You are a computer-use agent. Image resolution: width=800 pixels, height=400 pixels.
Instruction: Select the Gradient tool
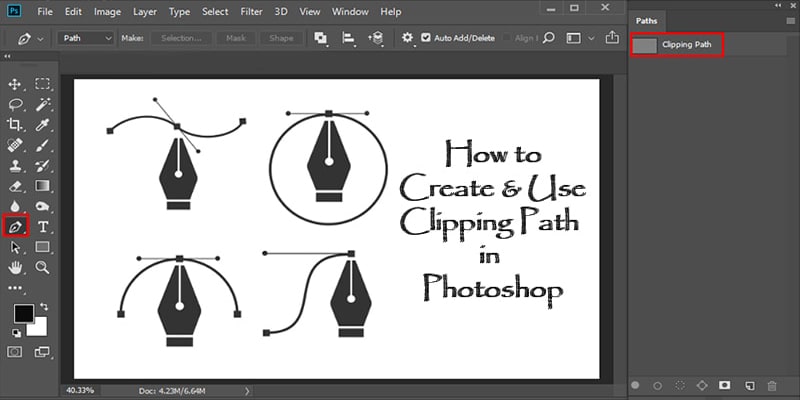tap(42, 186)
